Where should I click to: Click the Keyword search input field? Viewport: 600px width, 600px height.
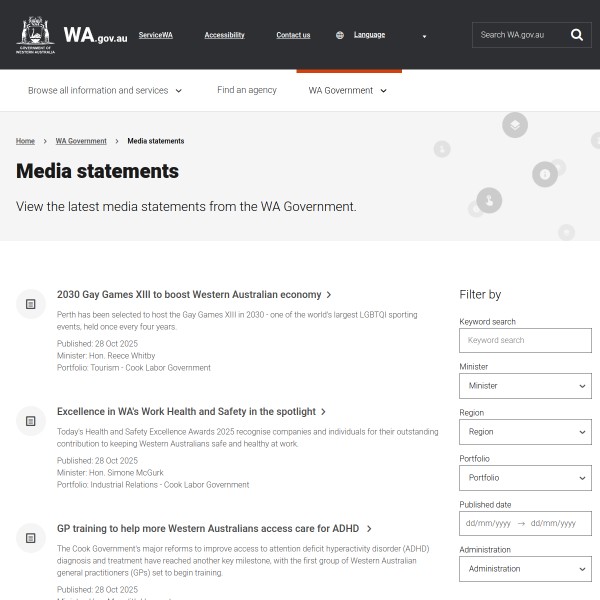[525, 340]
